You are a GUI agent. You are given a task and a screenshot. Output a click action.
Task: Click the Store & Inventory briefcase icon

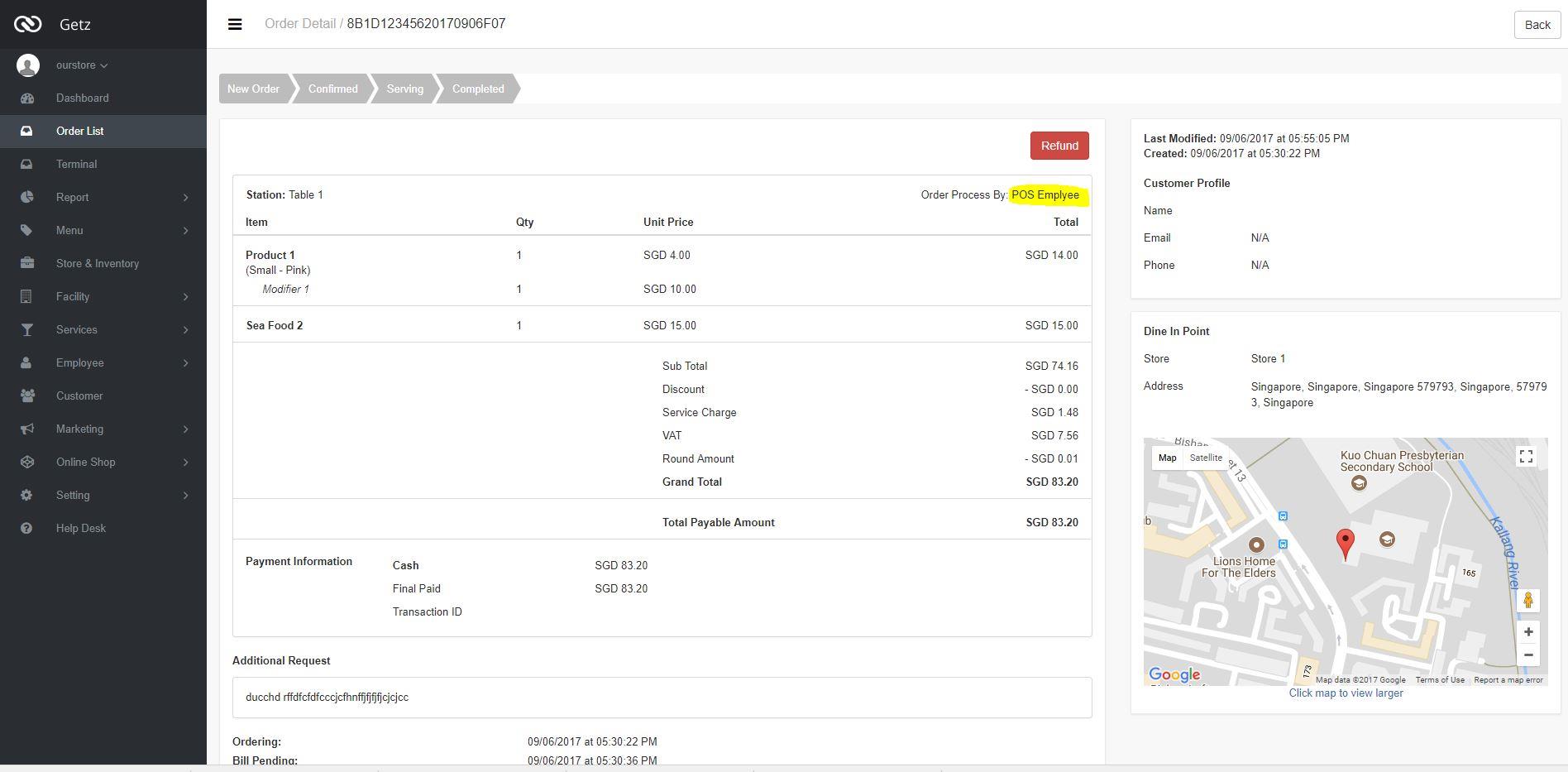(x=27, y=264)
